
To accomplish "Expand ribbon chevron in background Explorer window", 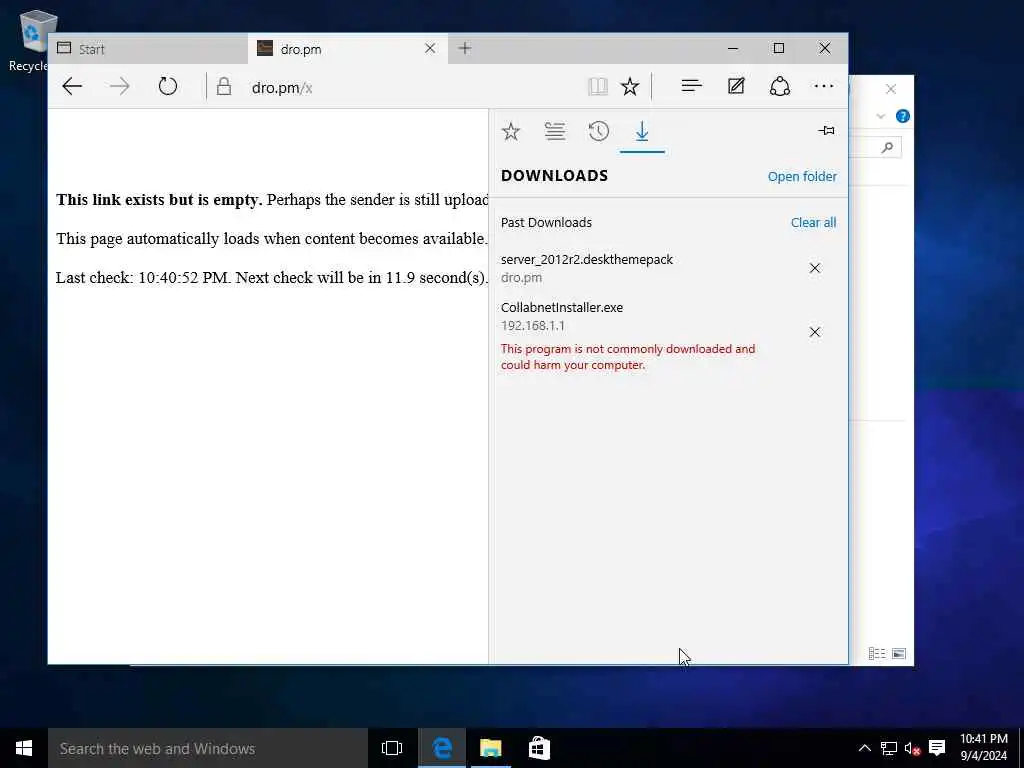I will click(x=880, y=116).
